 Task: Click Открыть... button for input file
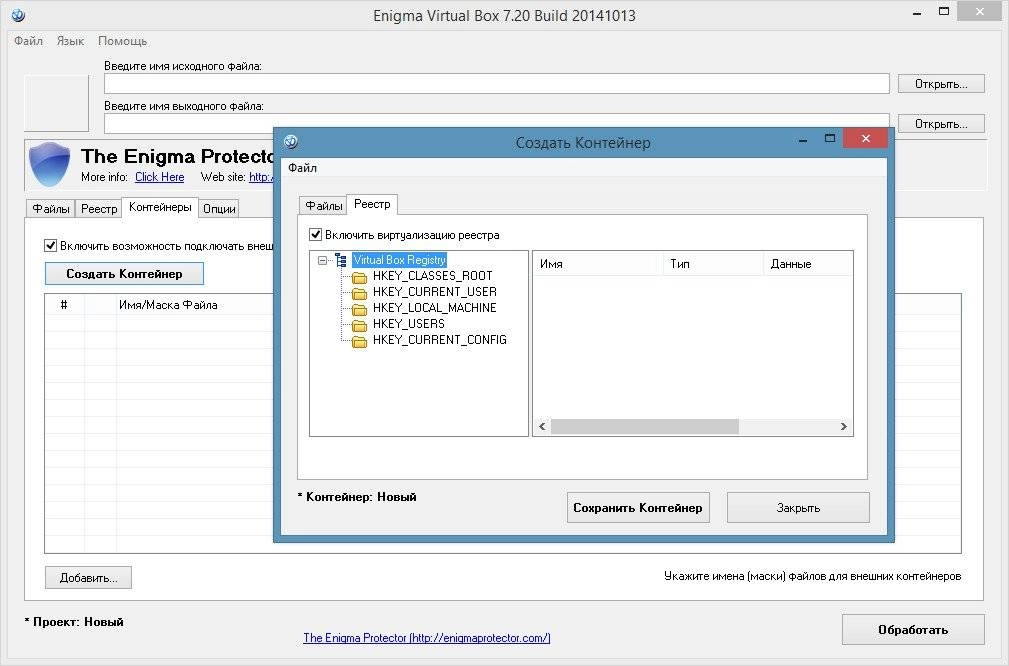coord(941,84)
